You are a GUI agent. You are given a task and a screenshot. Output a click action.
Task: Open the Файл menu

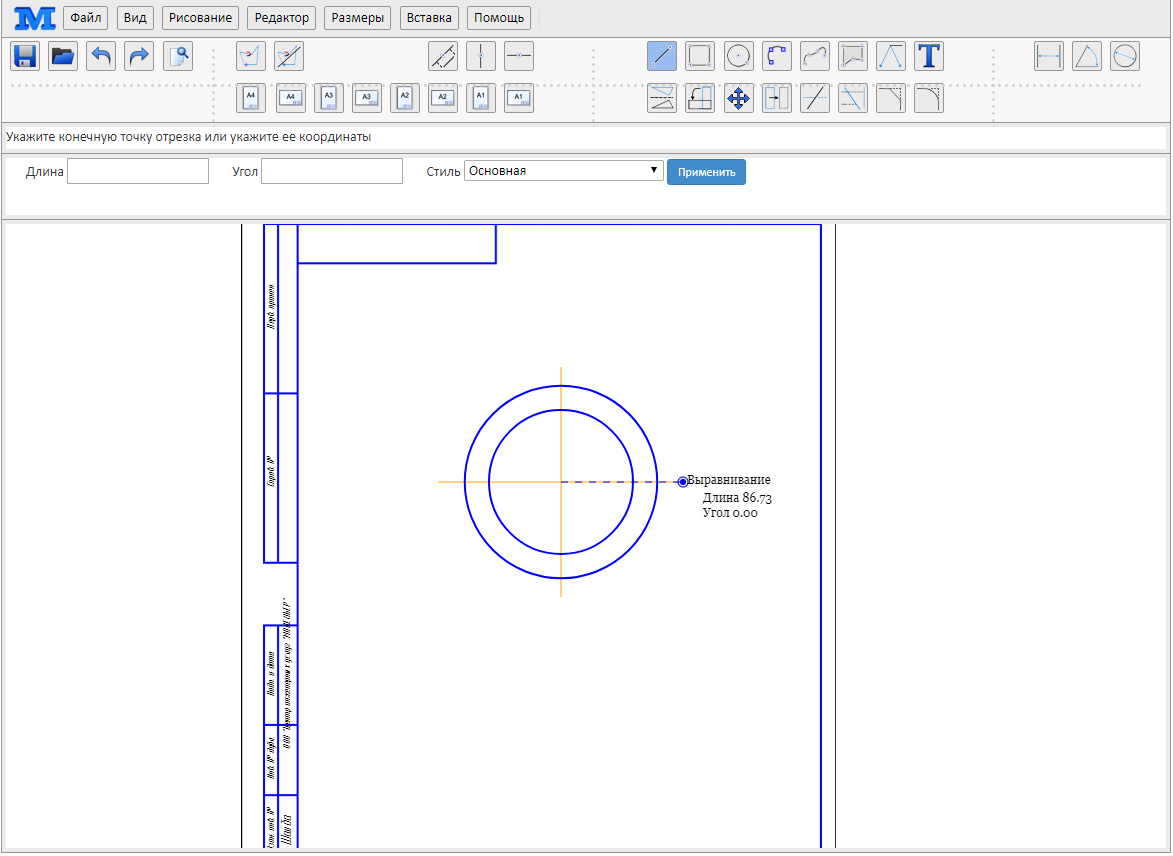point(87,18)
